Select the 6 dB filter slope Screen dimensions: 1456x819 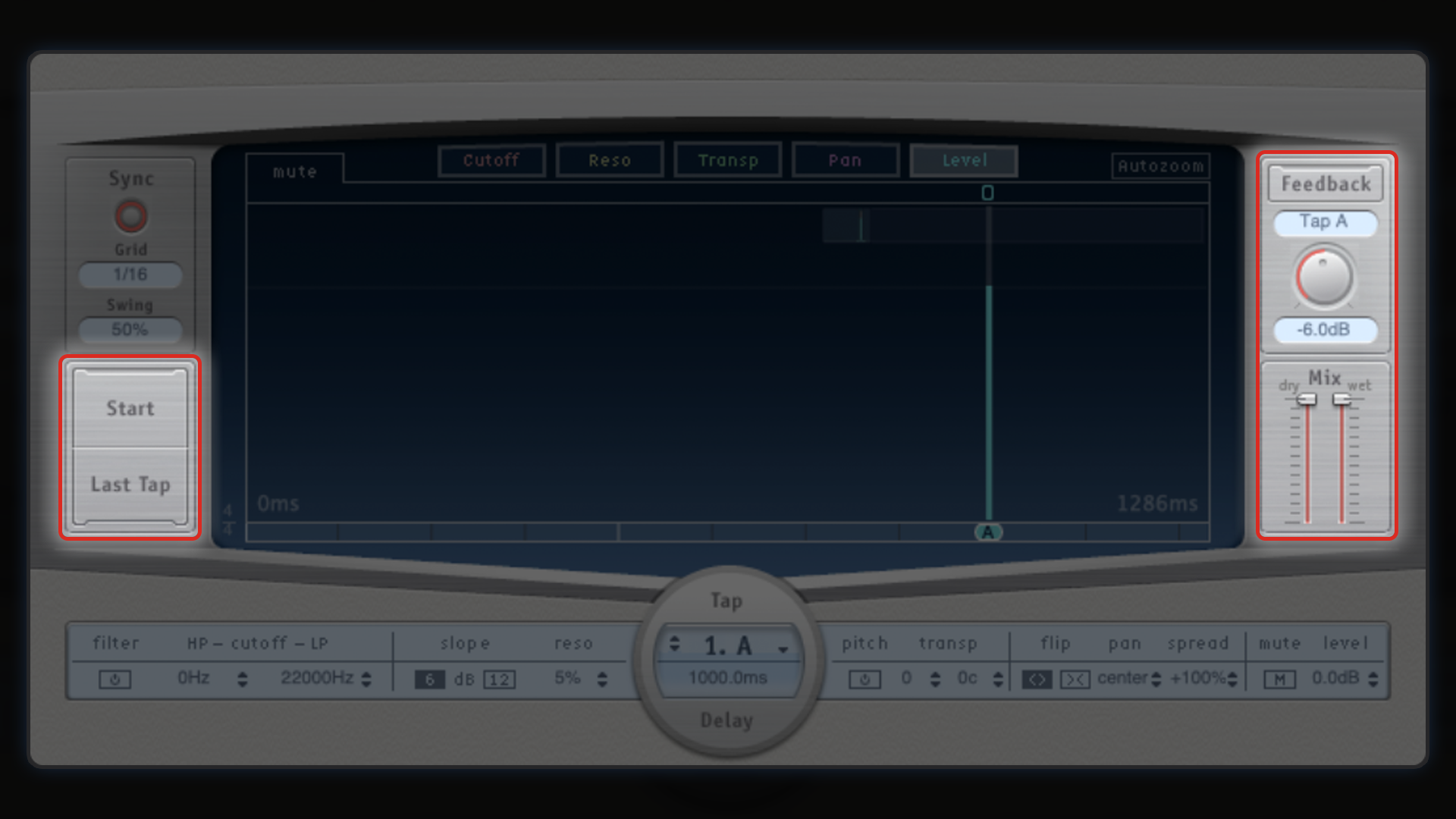pyautogui.click(x=429, y=679)
